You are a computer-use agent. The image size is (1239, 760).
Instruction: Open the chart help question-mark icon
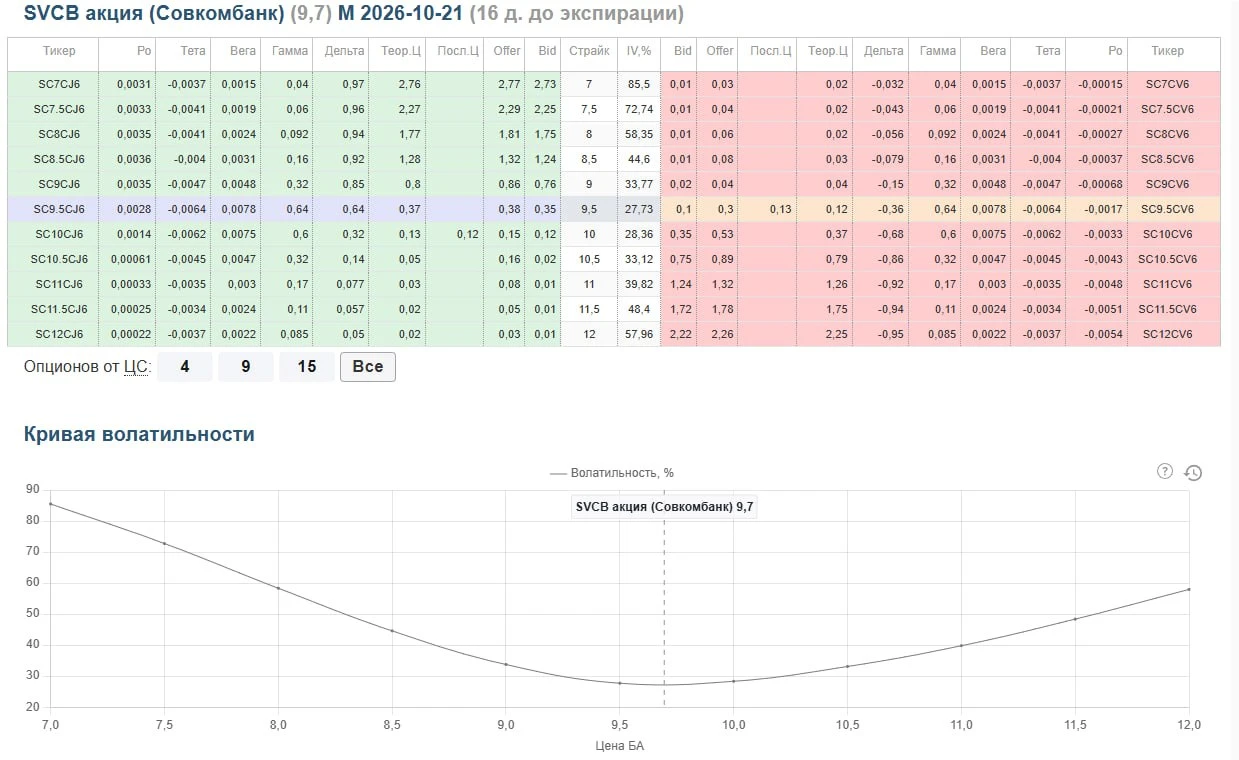click(1164, 471)
